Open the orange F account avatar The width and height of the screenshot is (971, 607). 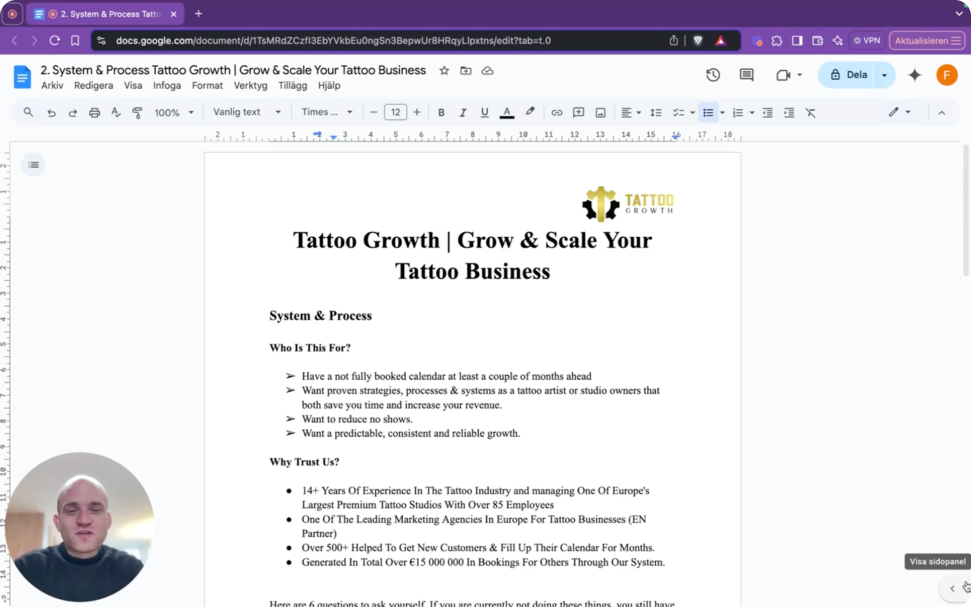coord(946,75)
